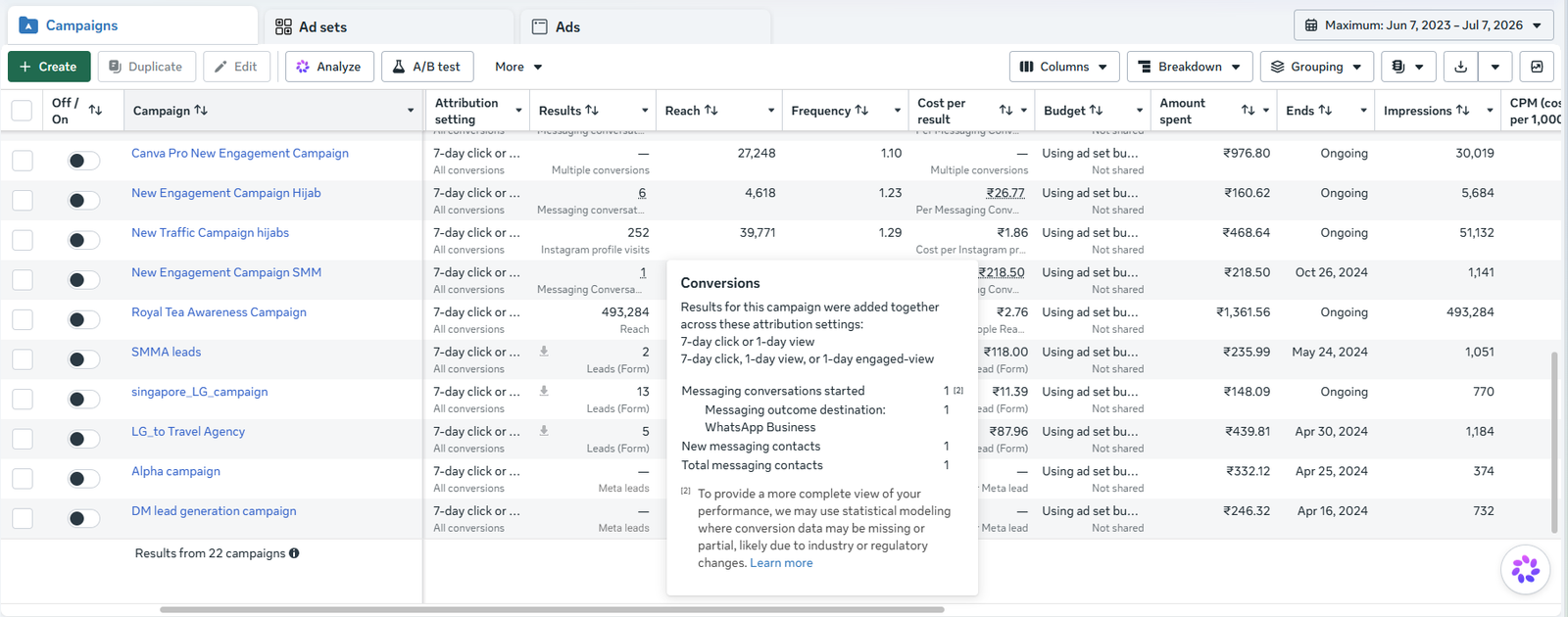The width and height of the screenshot is (1568, 617).
Task: Open the LG_to Travel Agency campaign link
Action: click(x=188, y=431)
